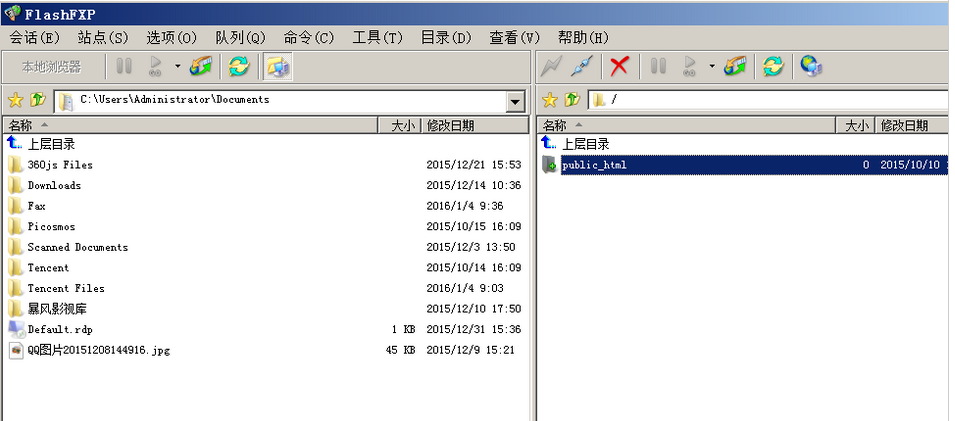
Task: Sort local files by 名称 column
Action: pos(191,126)
